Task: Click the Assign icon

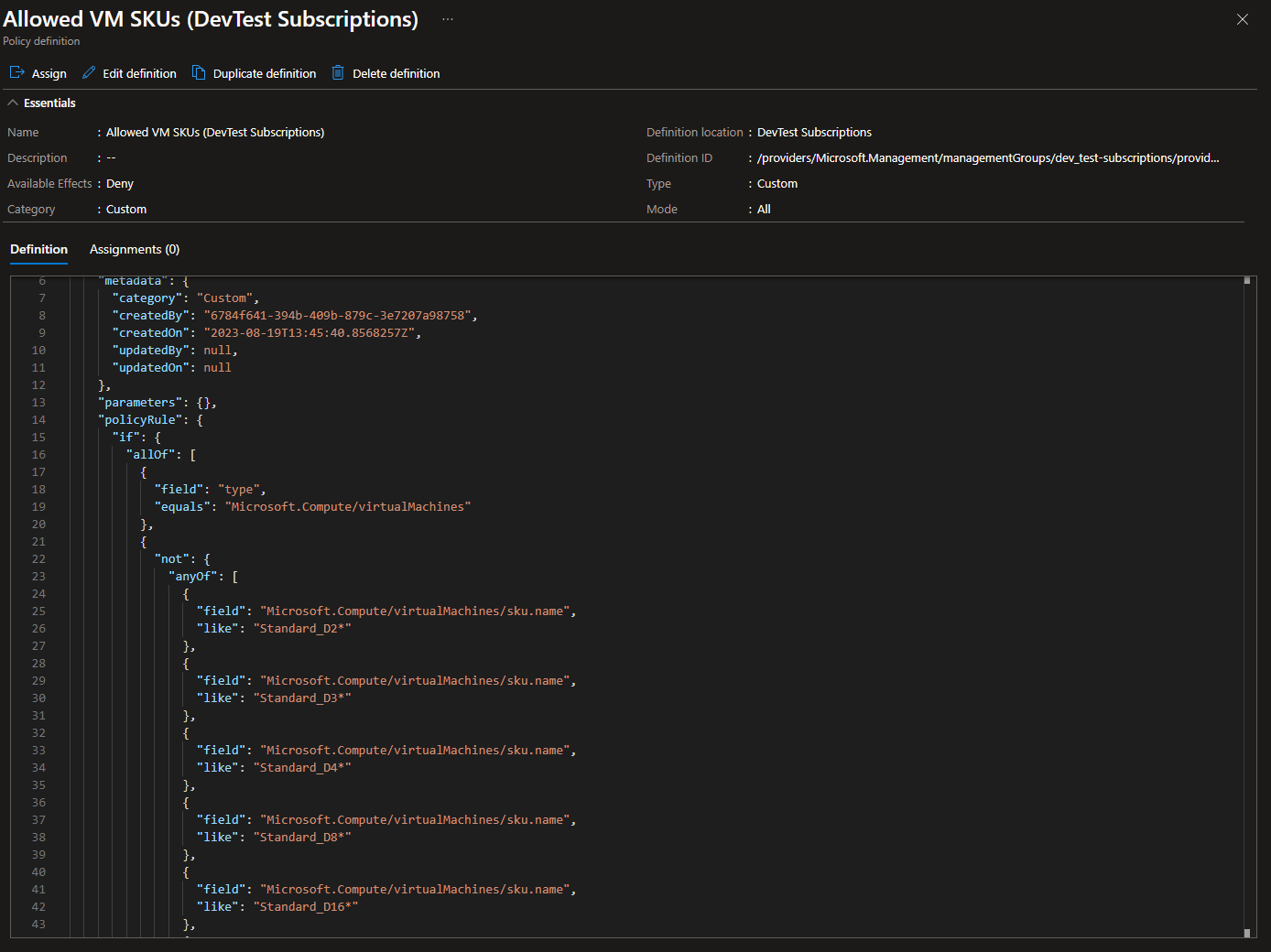Action: pyautogui.click(x=16, y=72)
